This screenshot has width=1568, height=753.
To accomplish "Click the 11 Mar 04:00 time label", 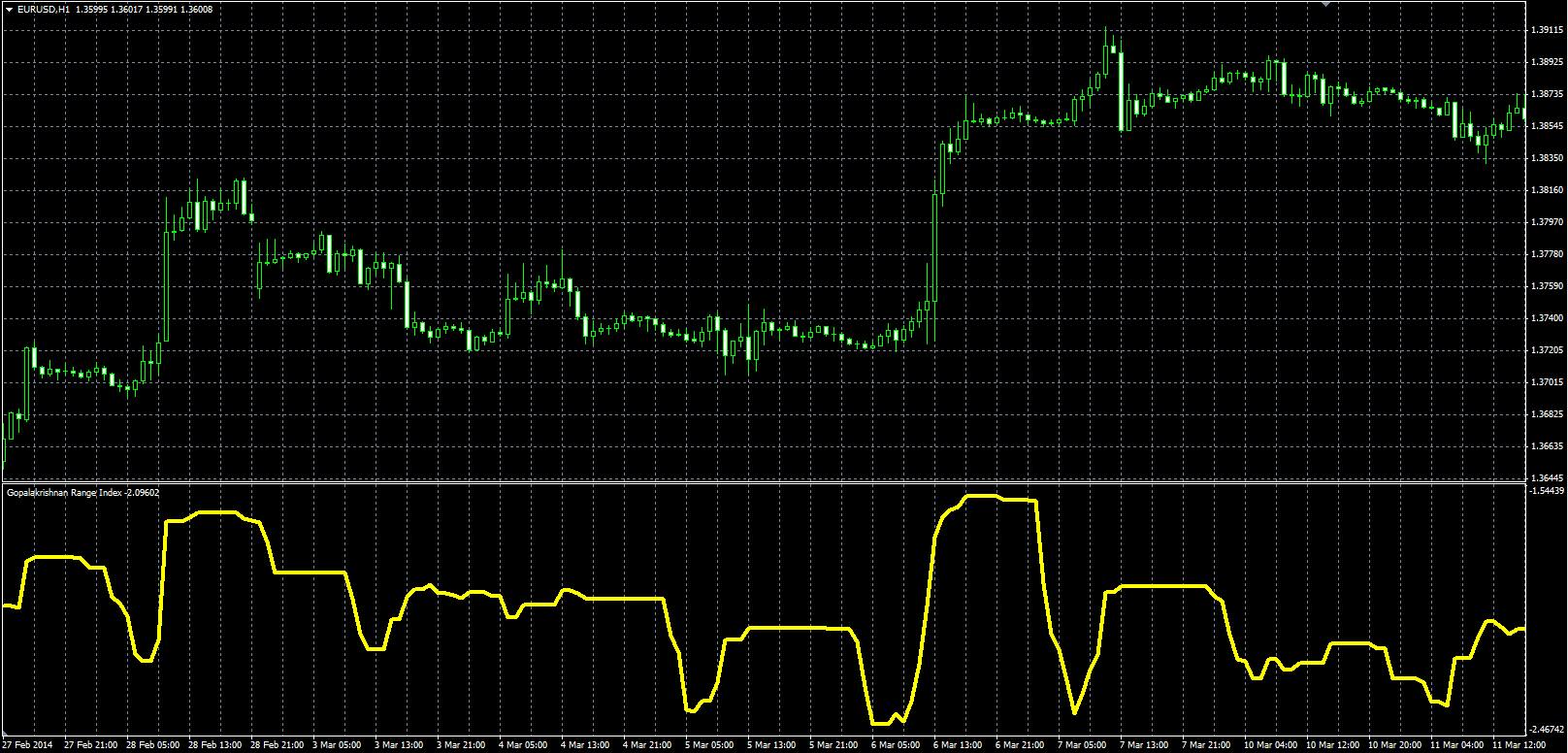I will click(1457, 745).
